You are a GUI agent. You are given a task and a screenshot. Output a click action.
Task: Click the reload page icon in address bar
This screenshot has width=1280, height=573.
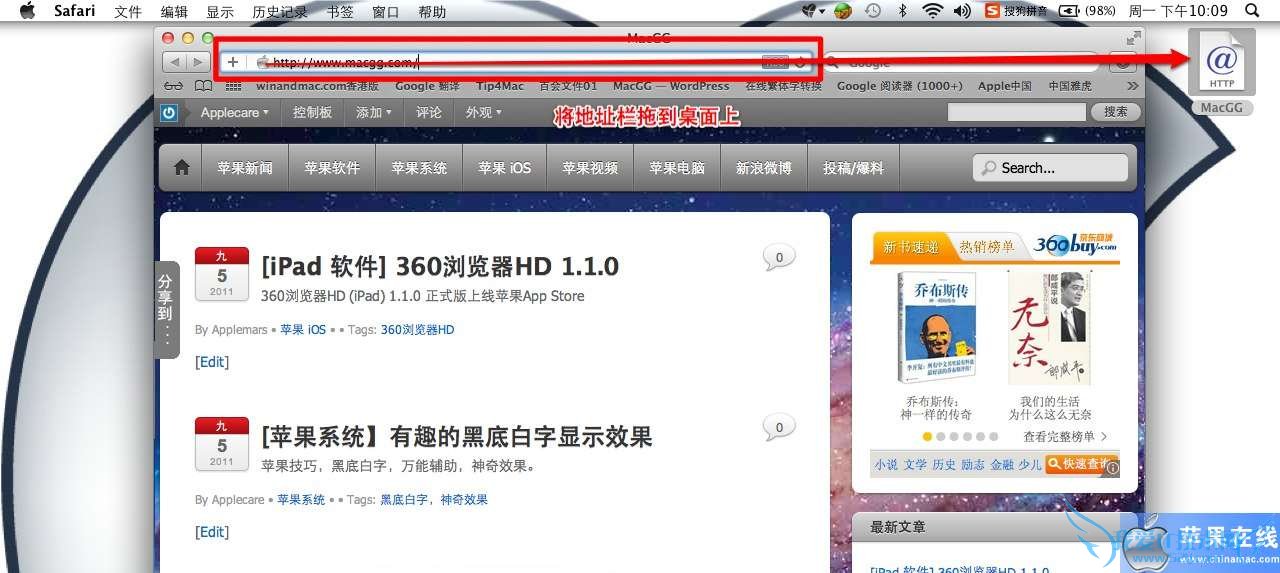800,62
